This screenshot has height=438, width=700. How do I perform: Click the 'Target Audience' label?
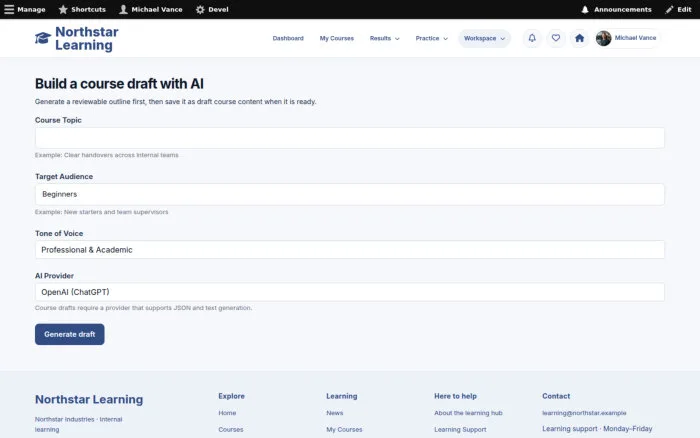coord(64,176)
